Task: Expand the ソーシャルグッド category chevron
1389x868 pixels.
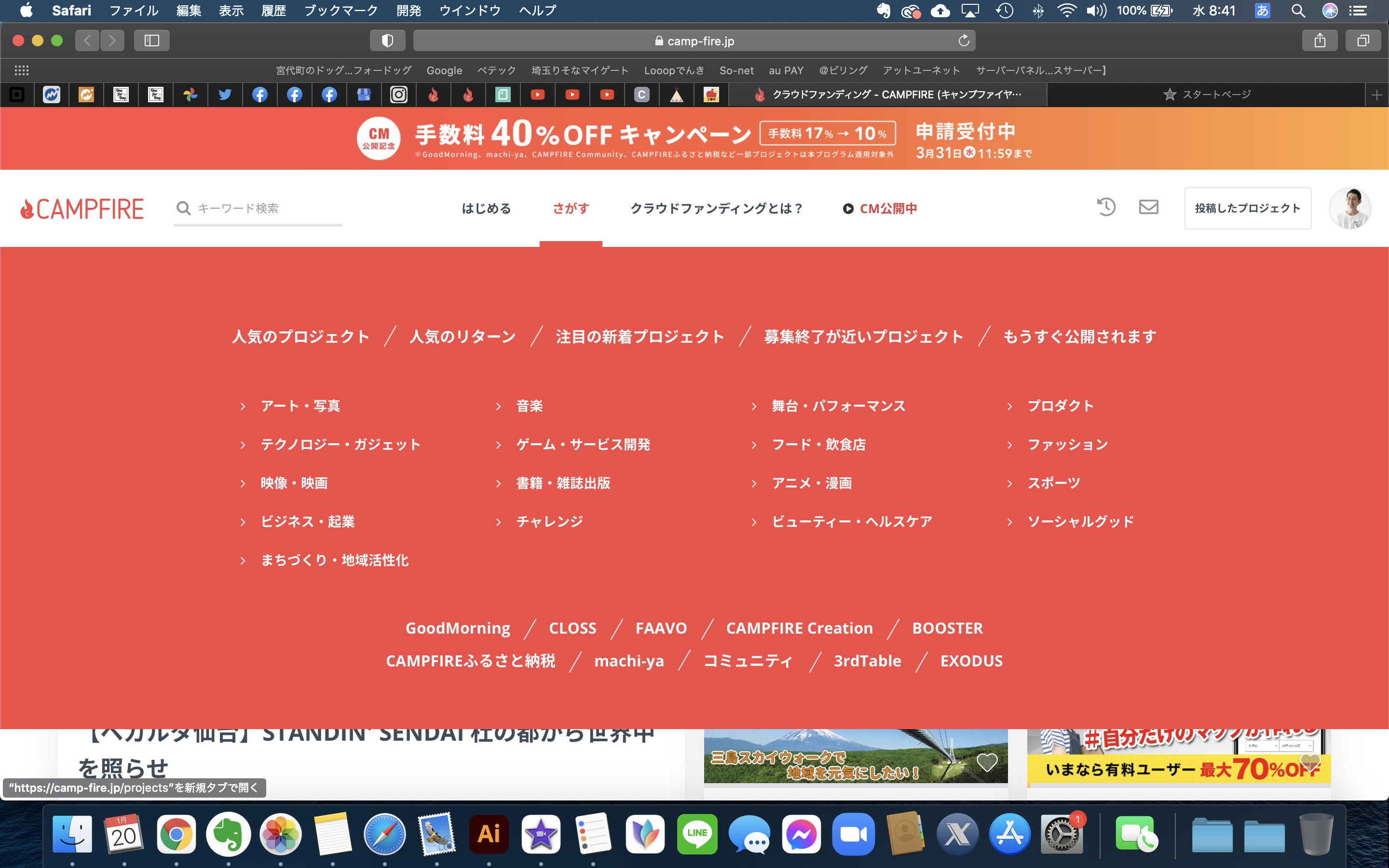Action: (1009, 522)
